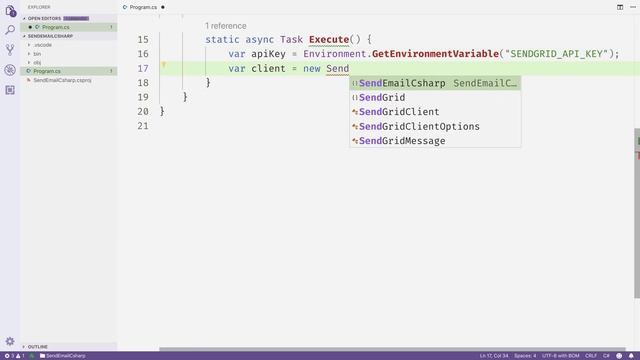Open the Extensions view in activity bar

point(10,90)
